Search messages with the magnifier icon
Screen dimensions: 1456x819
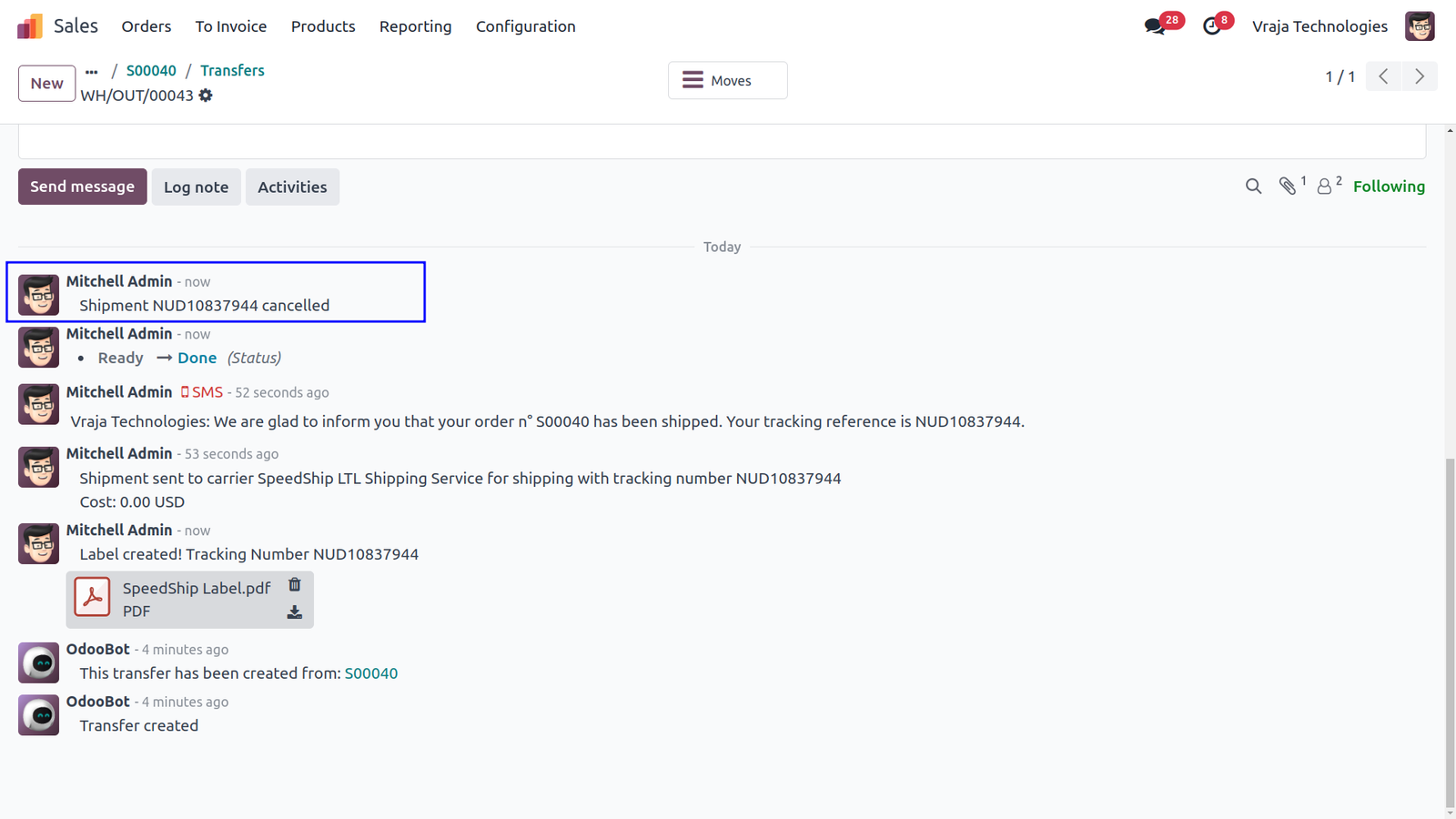pyautogui.click(x=1253, y=187)
